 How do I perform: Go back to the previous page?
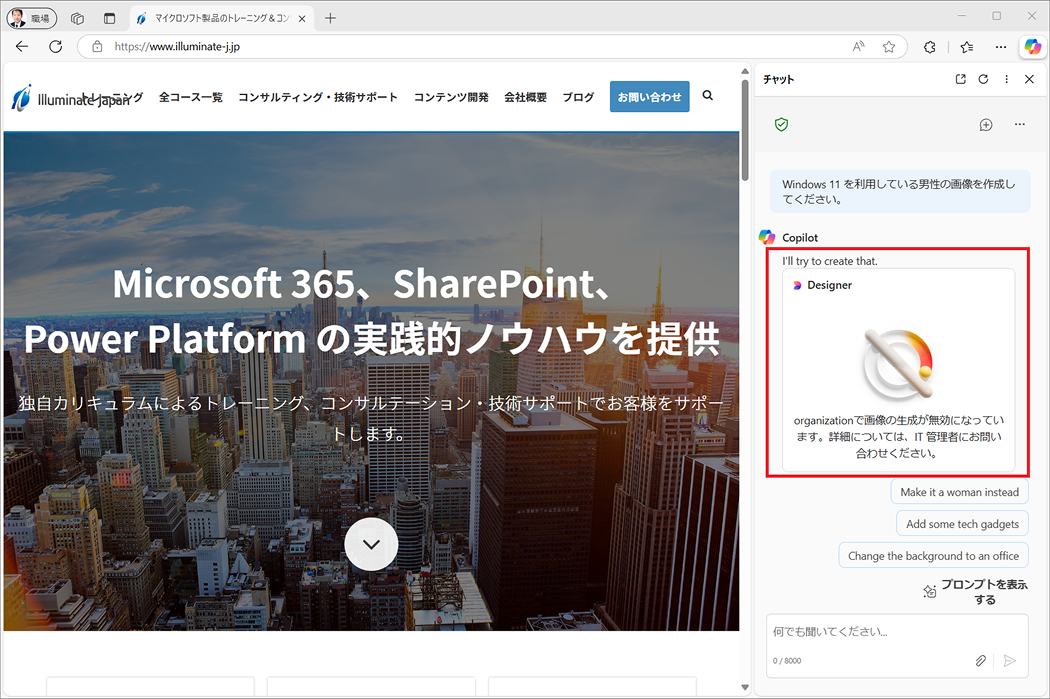(x=22, y=46)
